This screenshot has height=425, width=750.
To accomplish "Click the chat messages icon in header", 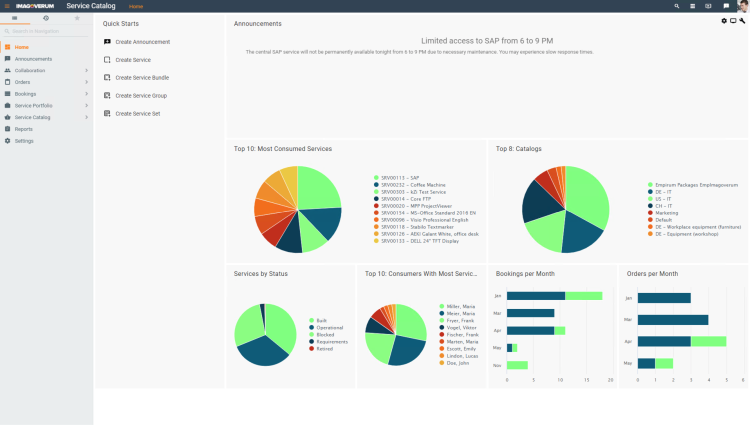I will pos(726,6).
